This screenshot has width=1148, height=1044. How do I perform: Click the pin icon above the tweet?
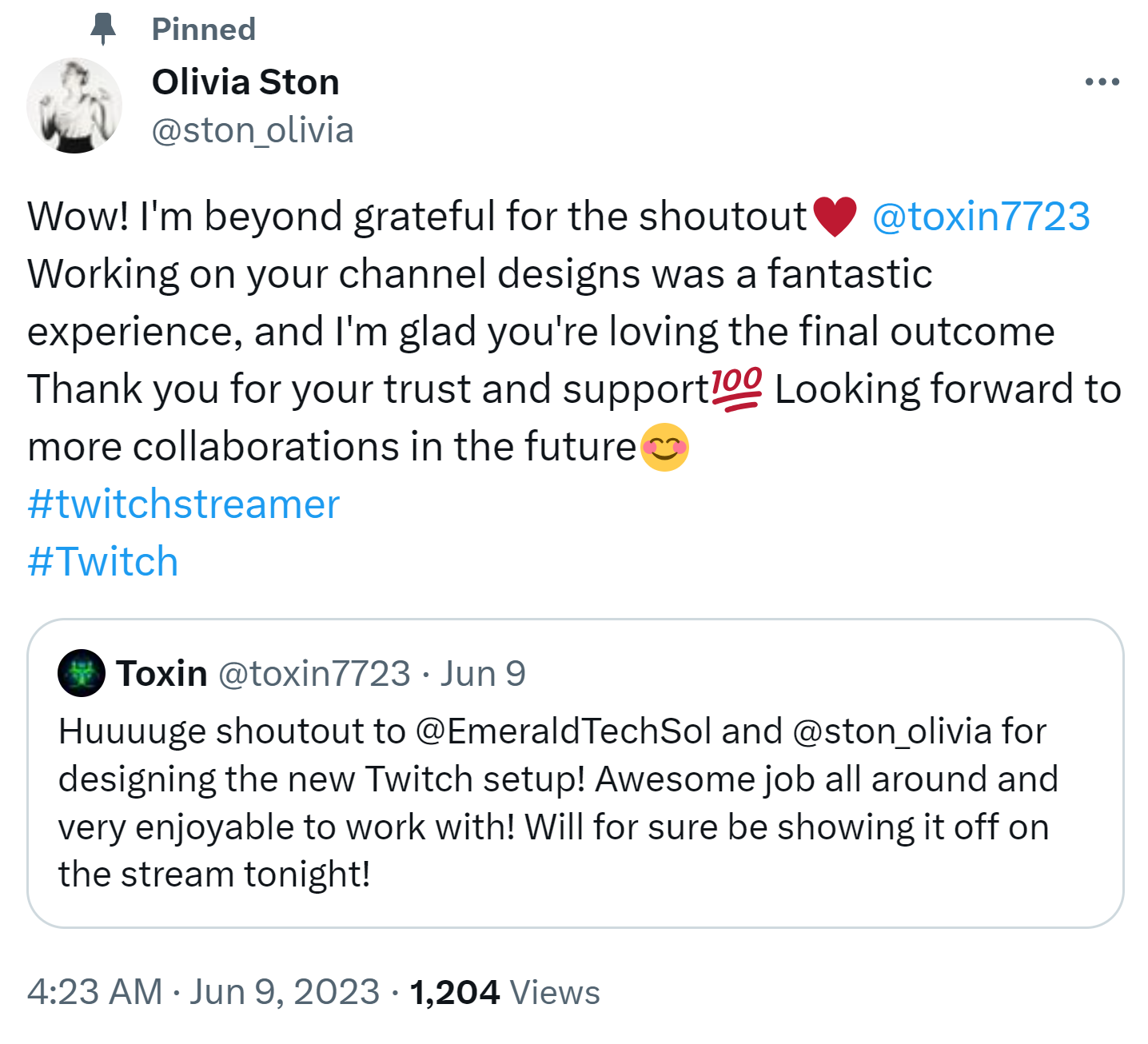[x=102, y=29]
